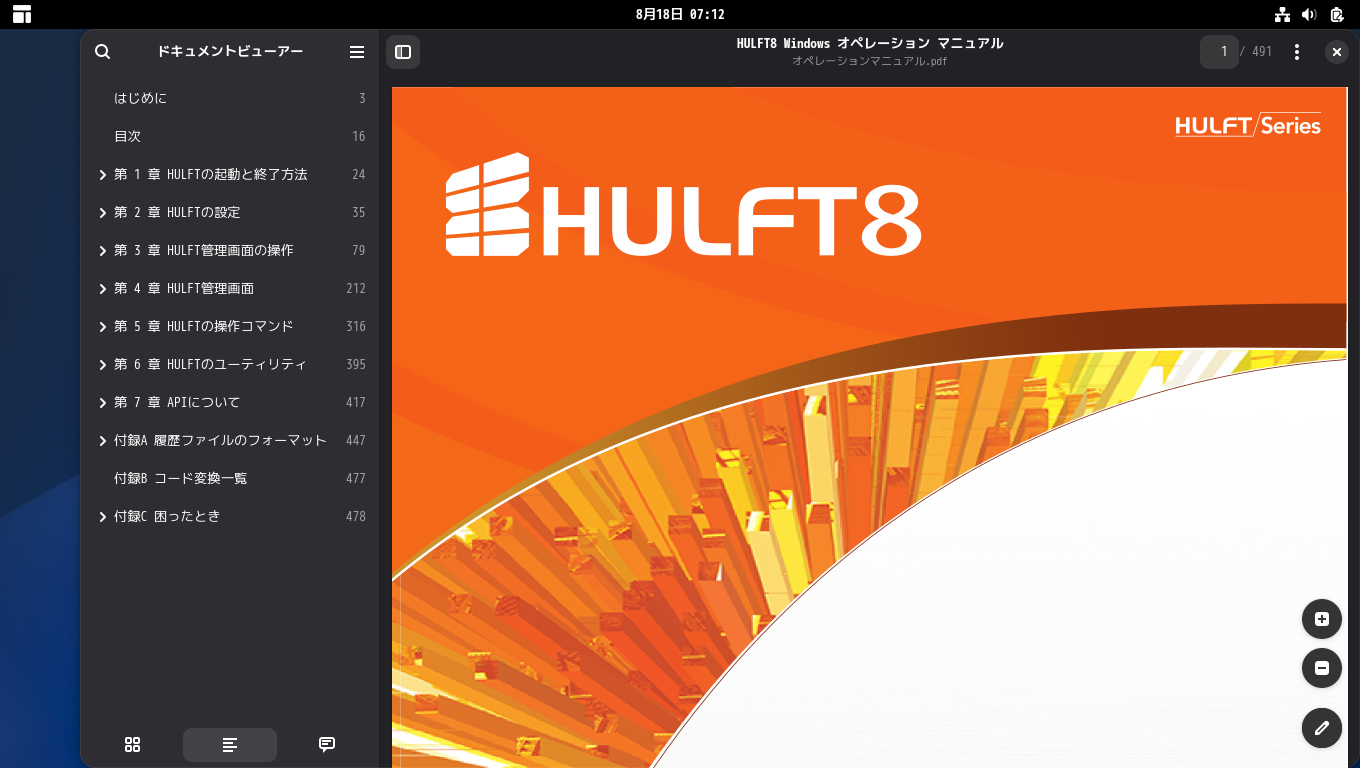Select the 付録A 履歴ファイルのフォーマット row text
The image size is (1360, 768).
click(220, 441)
